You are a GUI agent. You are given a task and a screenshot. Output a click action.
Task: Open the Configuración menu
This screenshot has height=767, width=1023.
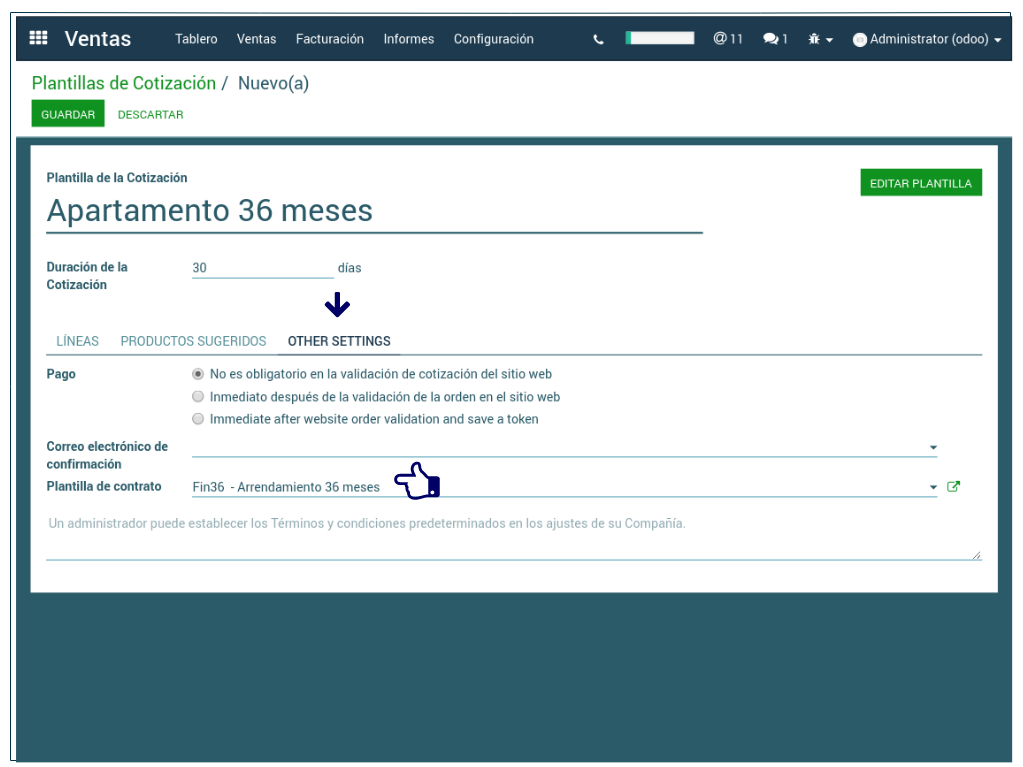(493, 39)
